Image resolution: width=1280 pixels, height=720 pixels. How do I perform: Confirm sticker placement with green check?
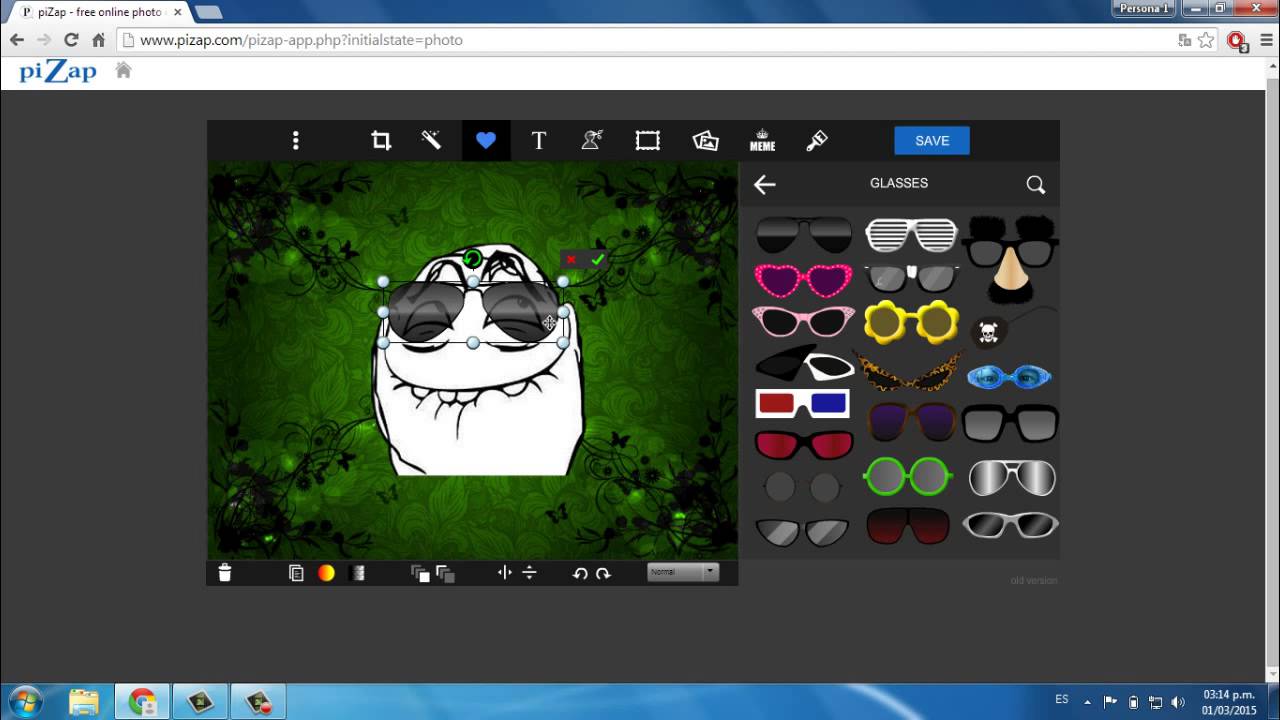[x=597, y=259]
